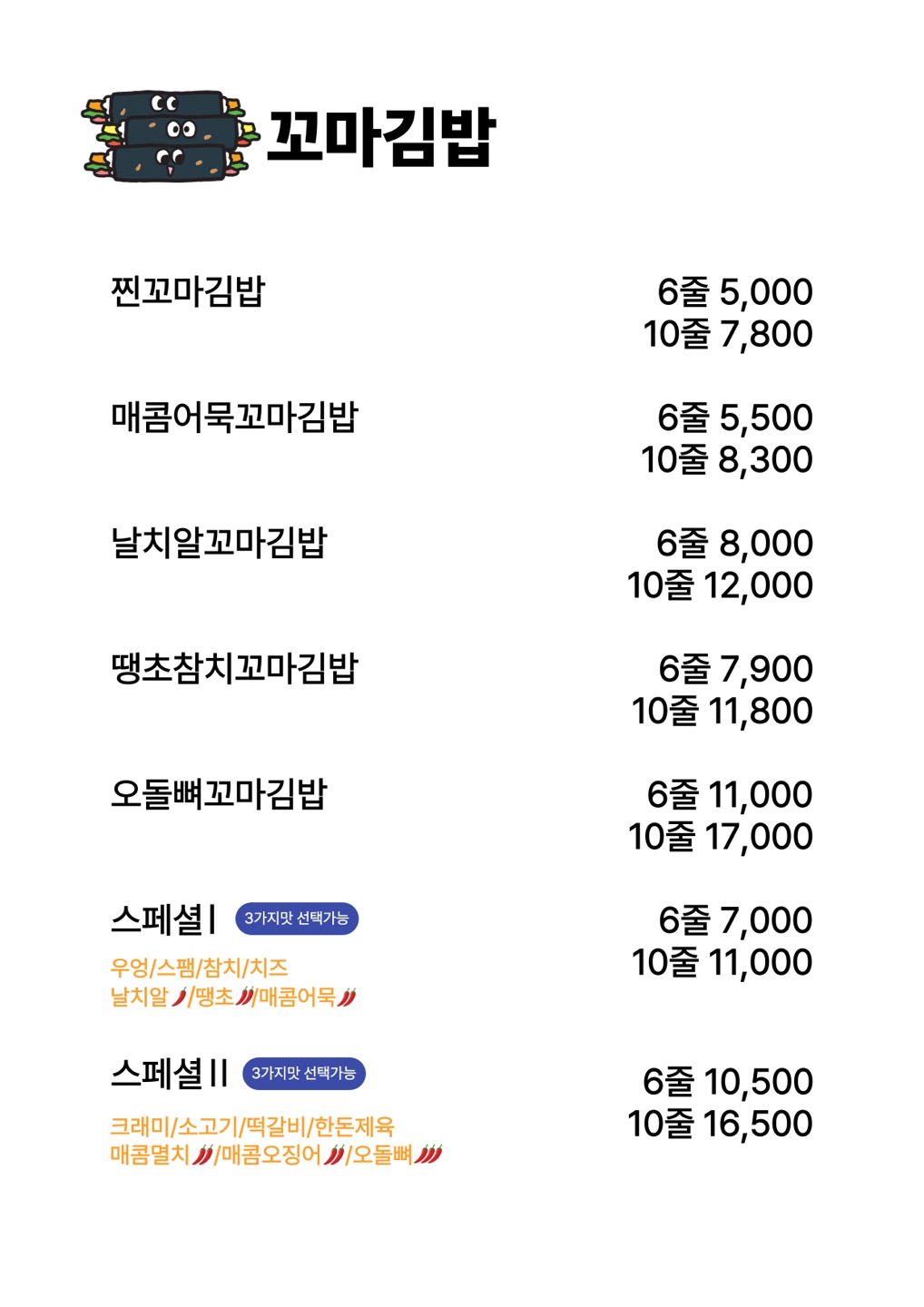This screenshot has width=924, height=1307.
Task: Click the chili icons after 매콤어묵
Action: (347, 997)
